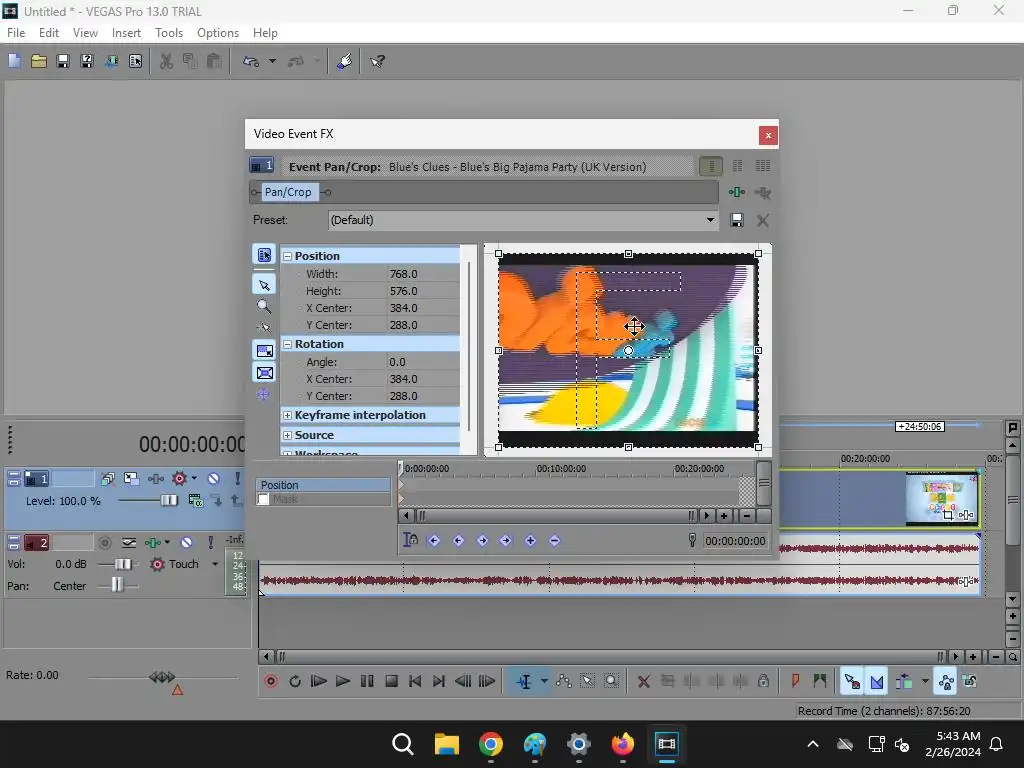This screenshot has width=1024, height=768.
Task: Click the Remove Selected Plug-In icon
Action: tap(763, 192)
